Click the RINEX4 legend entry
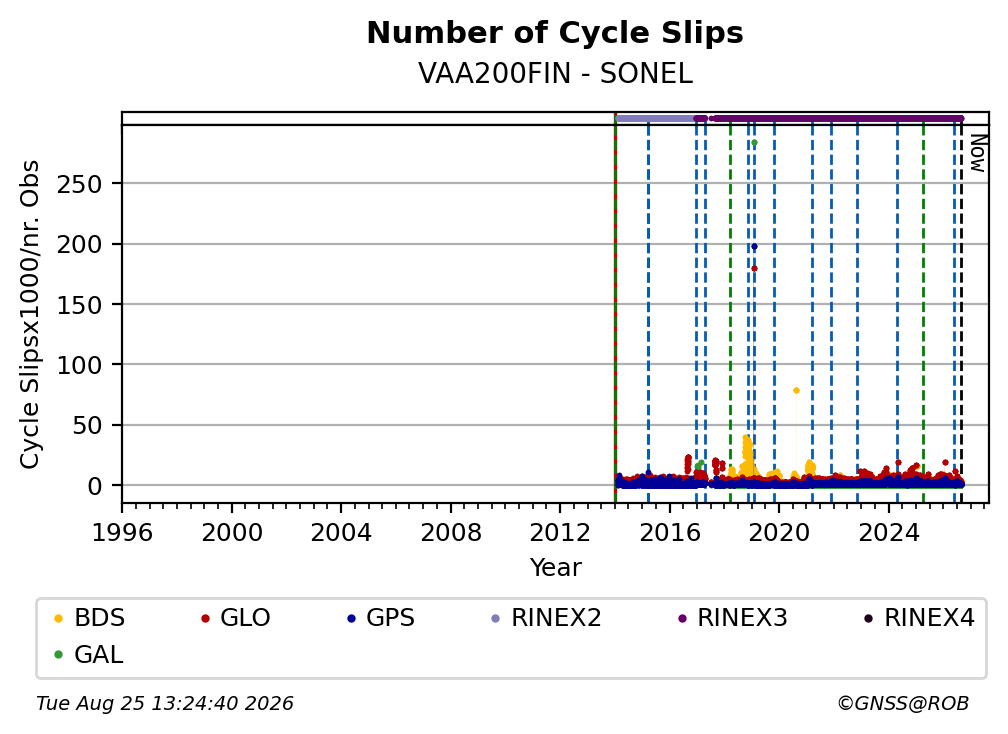This screenshot has height=734, width=1008. tap(919, 618)
